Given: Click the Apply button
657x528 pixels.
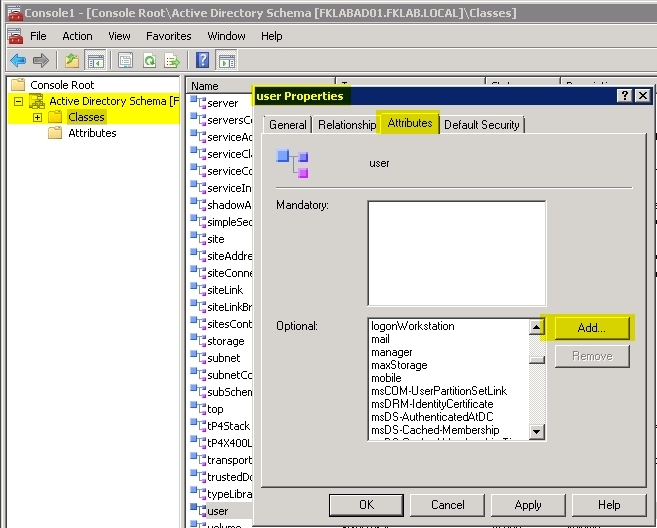Looking at the screenshot, I should (528, 505).
